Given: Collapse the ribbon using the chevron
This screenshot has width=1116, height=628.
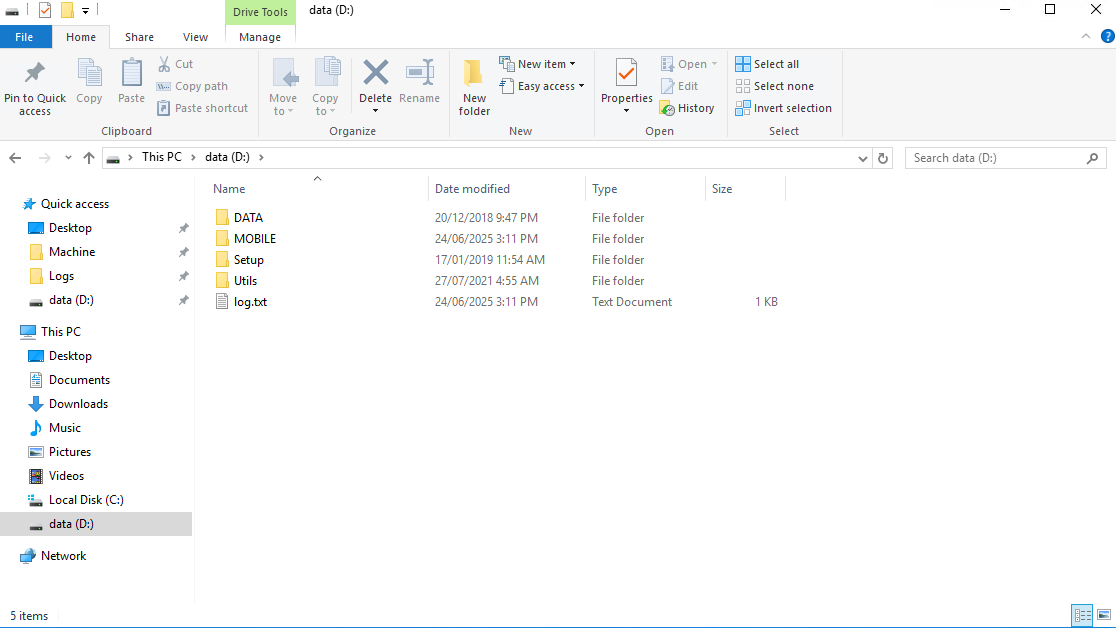Looking at the screenshot, I should [1087, 37].
